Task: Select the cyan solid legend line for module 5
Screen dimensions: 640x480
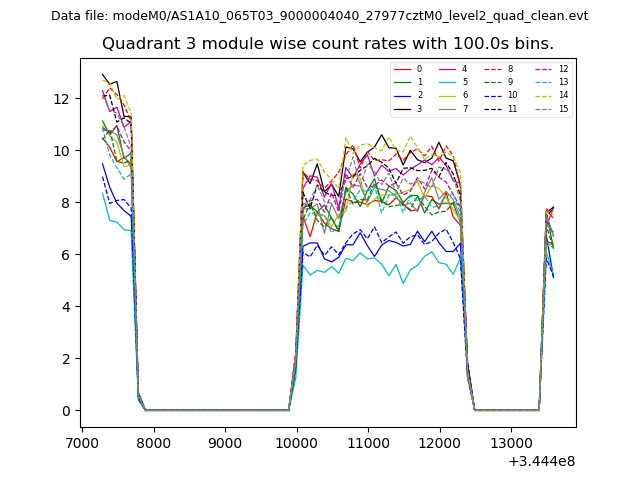Action: click(x=448, y=82)
